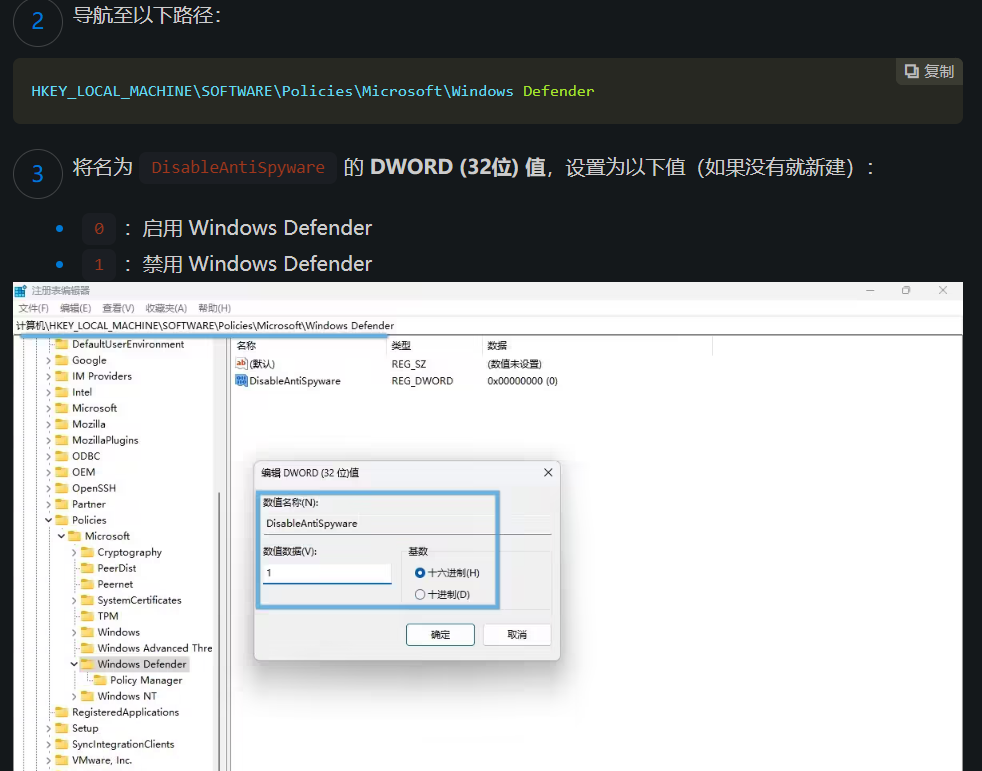
Task: Select the 十六进制(H) hexadecimal radio button
Action: (x=420, y=573)
